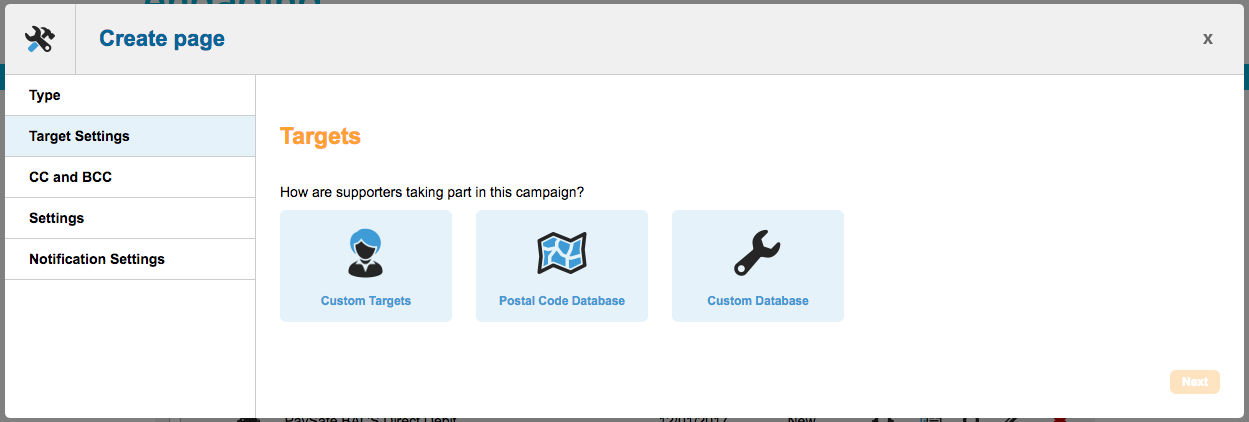Click the date in the background row
The width and height of the screenshot is (1249, 422).
[688, 418]
